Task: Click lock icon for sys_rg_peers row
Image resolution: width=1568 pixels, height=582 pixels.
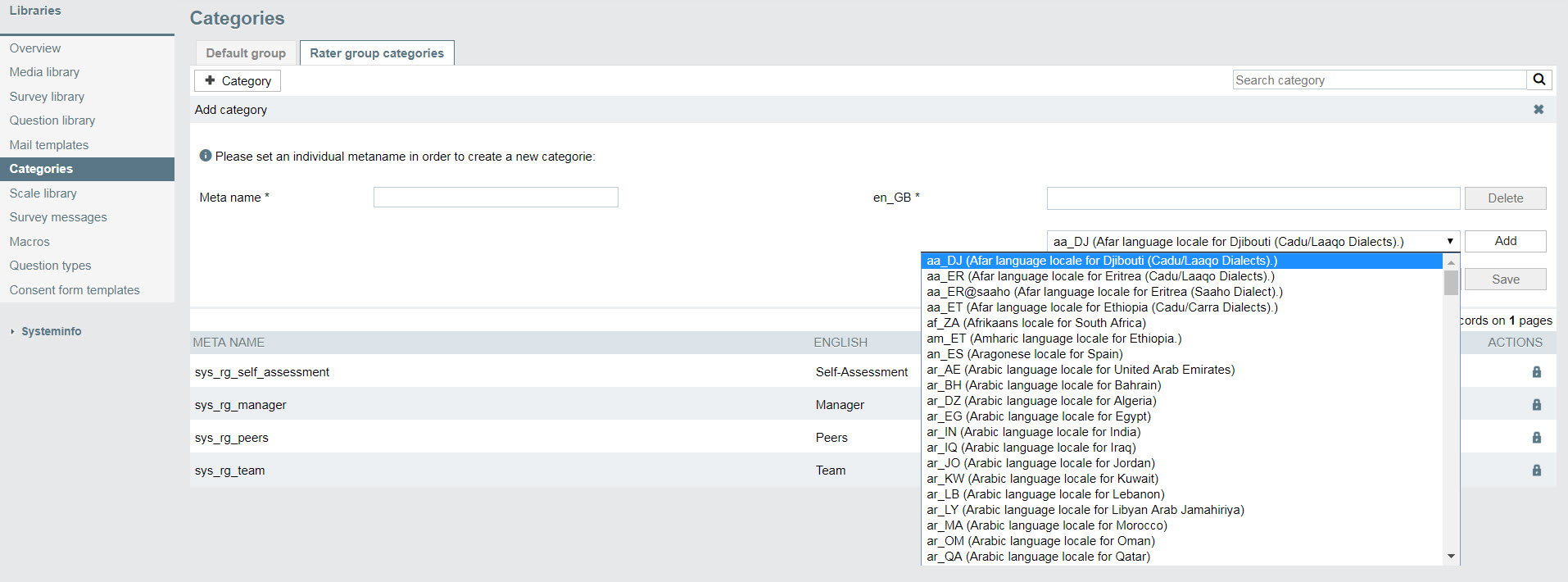Action: click(1537, 438)
